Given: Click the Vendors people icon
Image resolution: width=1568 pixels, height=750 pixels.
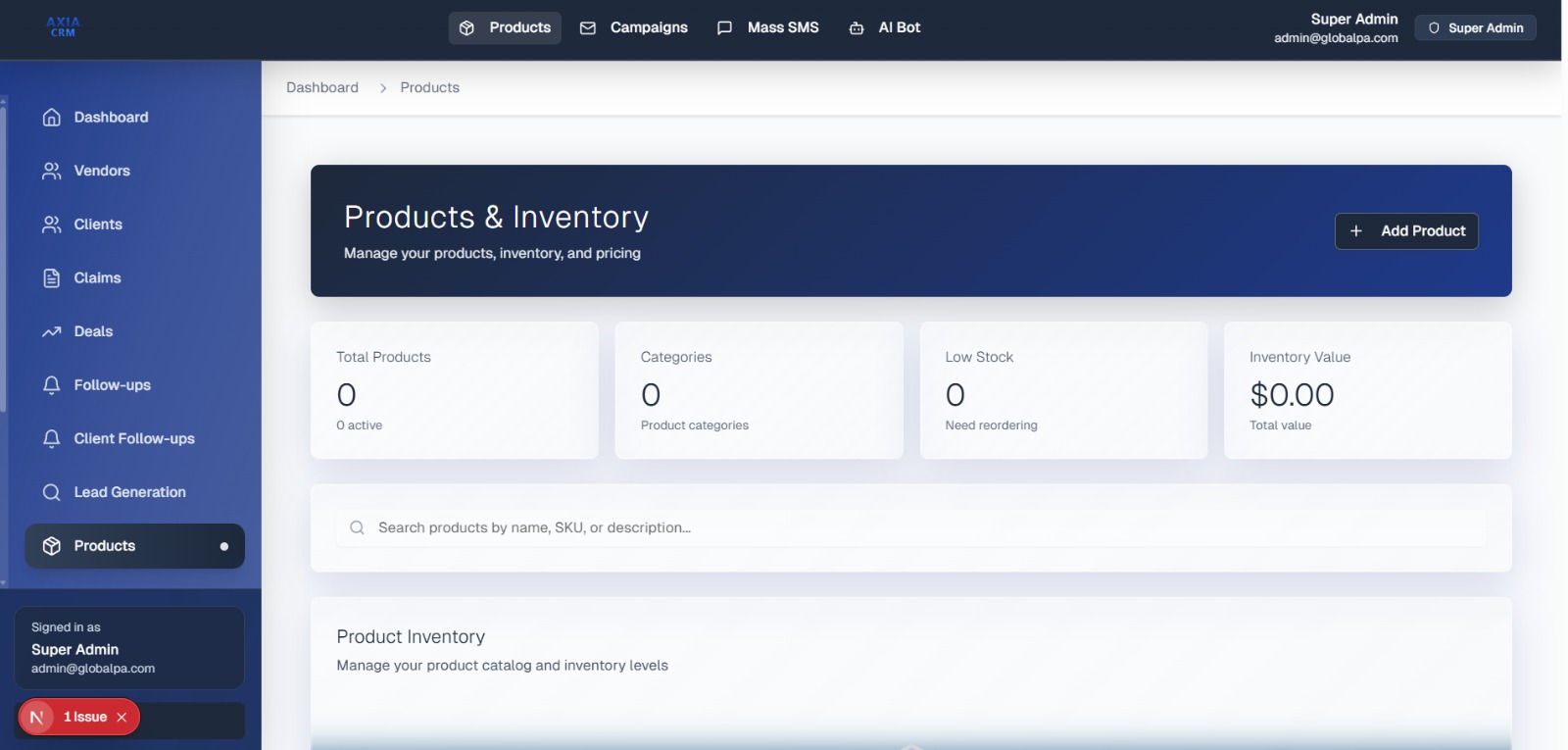Looking at the screenshot, I should click(x=52, y=171).
